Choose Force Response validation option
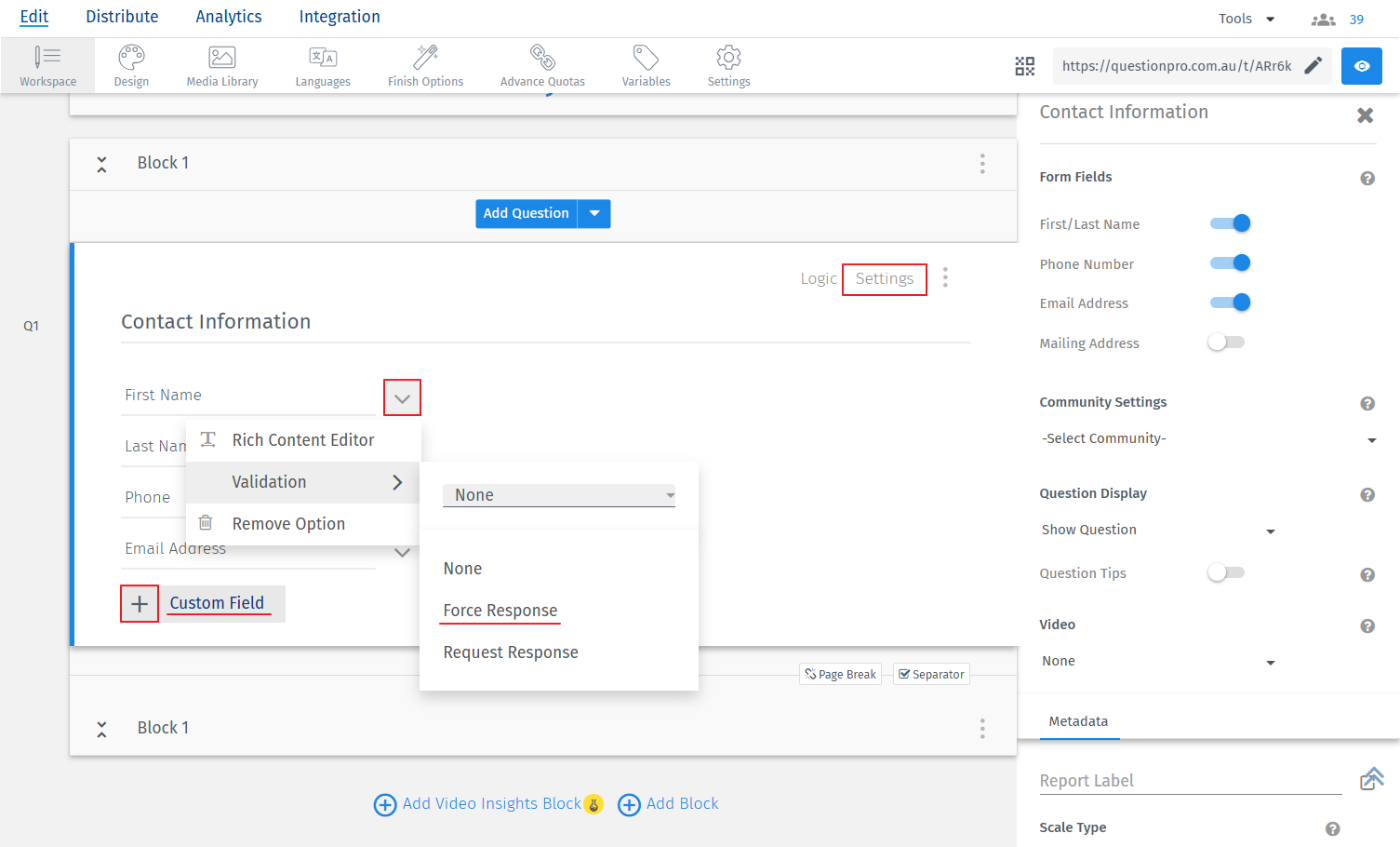The image size is (1400, 847). [x=500, y=611]
